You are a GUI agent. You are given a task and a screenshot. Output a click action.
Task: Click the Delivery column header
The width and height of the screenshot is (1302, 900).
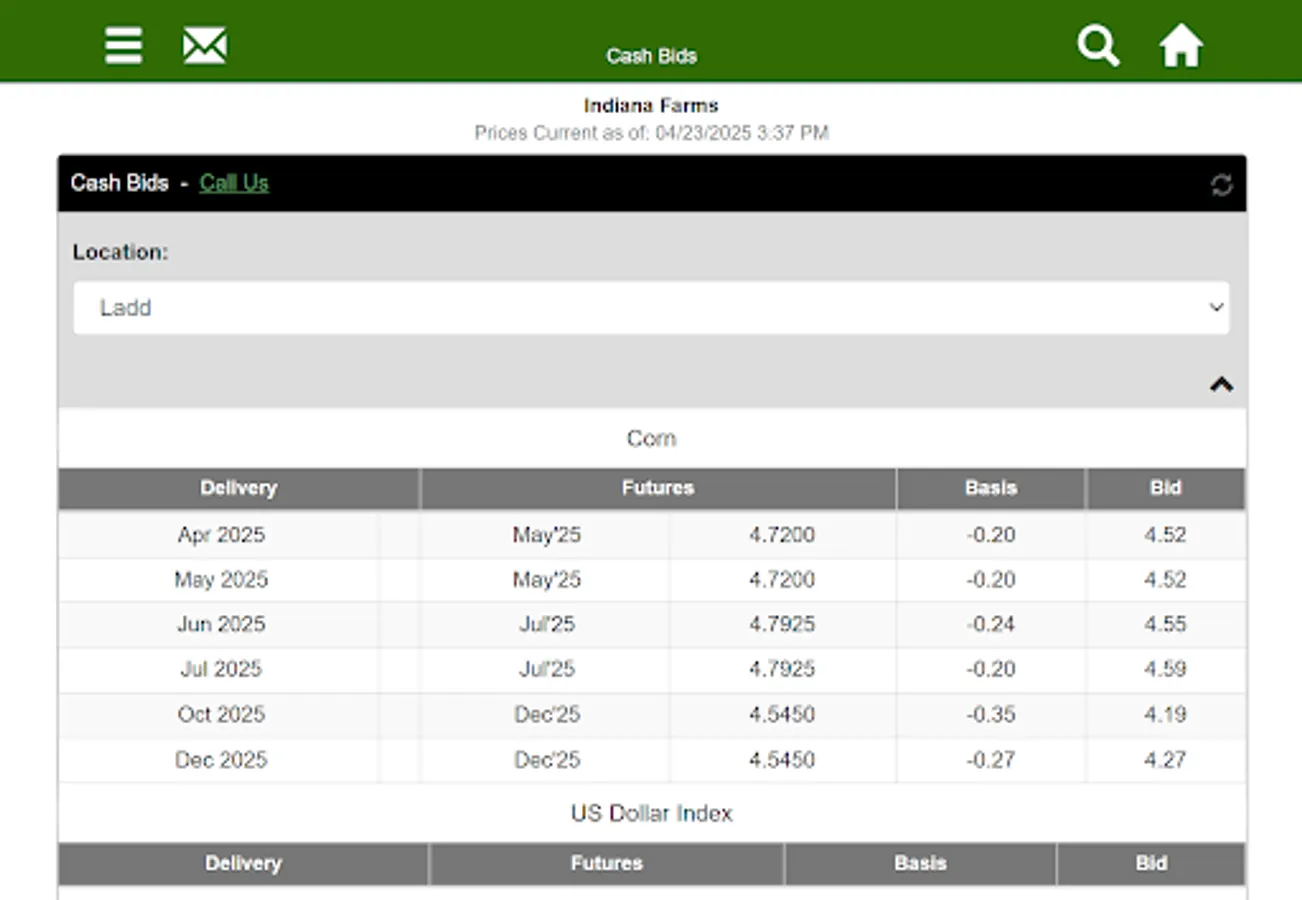(239, 488)
